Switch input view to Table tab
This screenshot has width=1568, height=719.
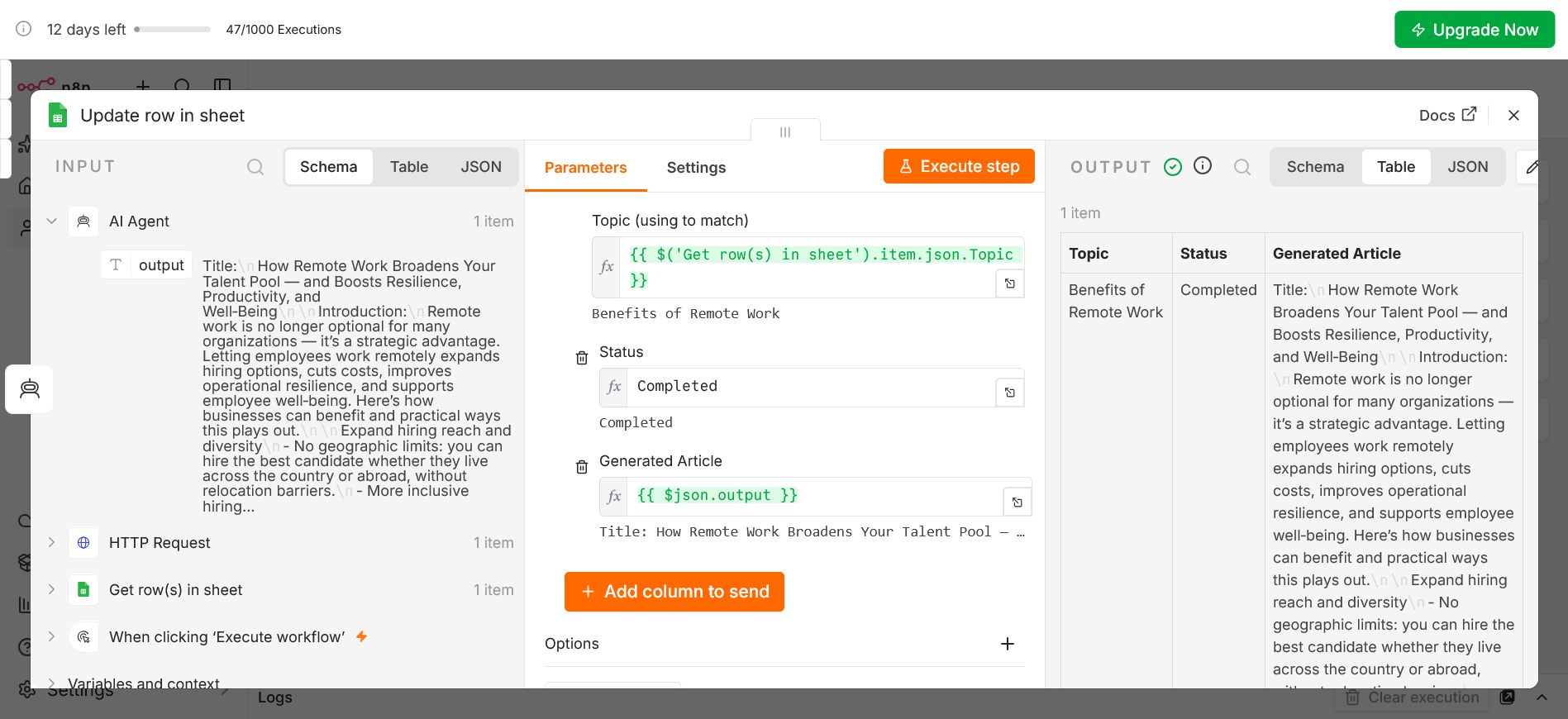click(x=409, y=167)
